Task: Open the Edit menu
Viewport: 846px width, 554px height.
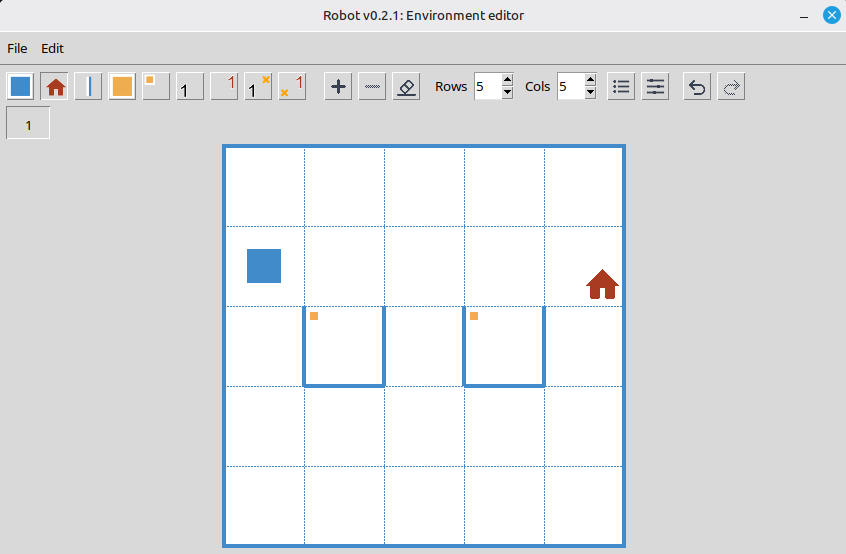Action: click(52, 49)
